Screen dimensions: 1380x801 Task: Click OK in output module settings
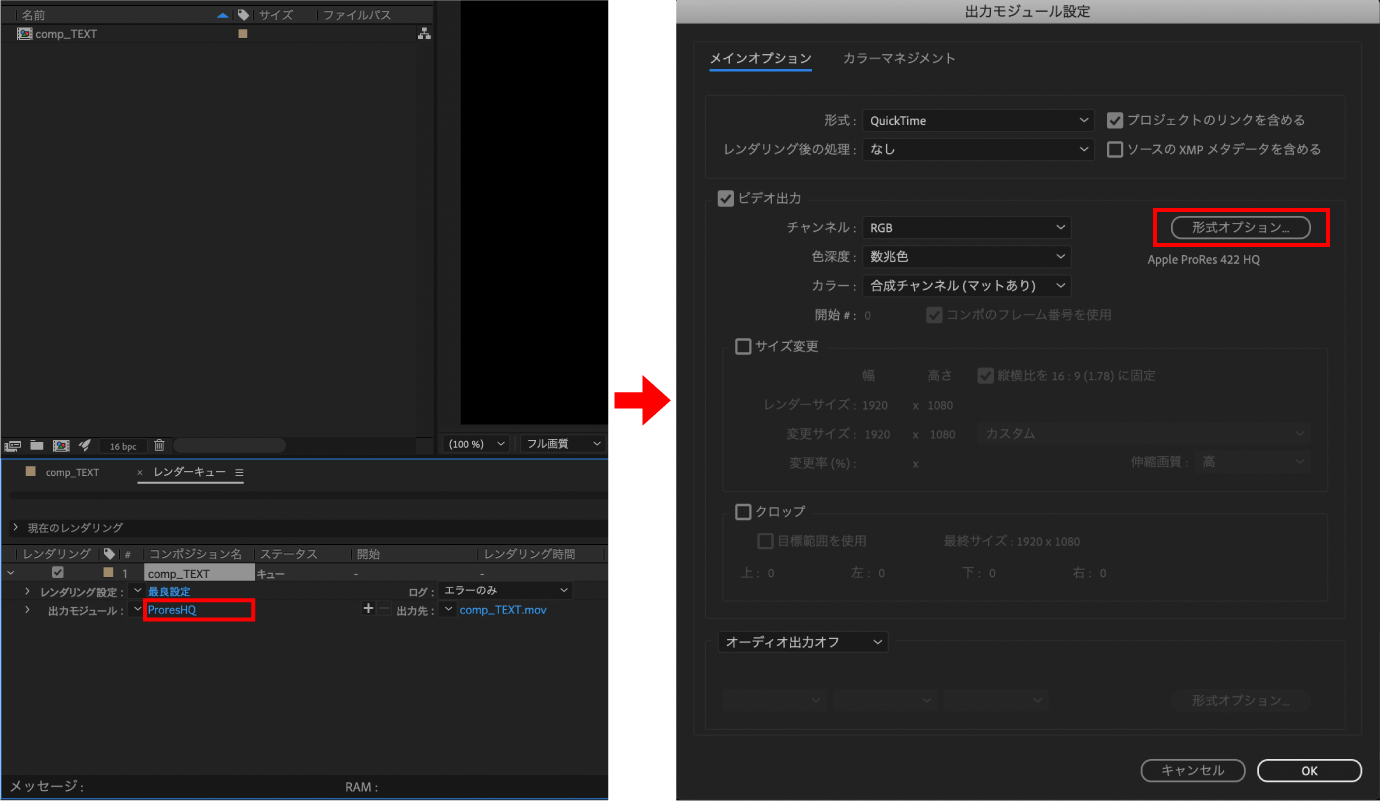(x=1309, y=770)
